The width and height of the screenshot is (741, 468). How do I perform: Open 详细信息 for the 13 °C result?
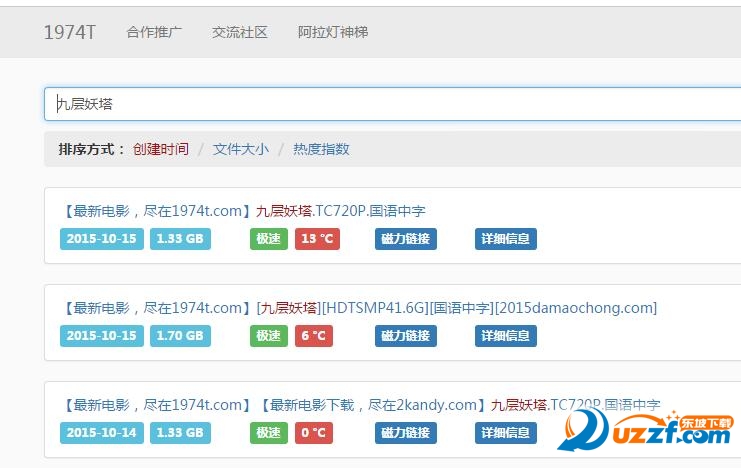click(x=506, y=239)
